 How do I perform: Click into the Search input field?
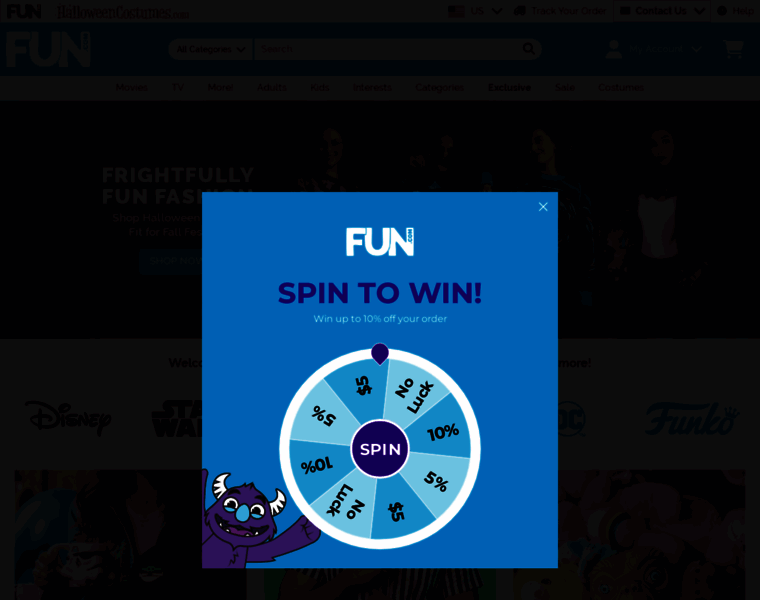point(388,49)
